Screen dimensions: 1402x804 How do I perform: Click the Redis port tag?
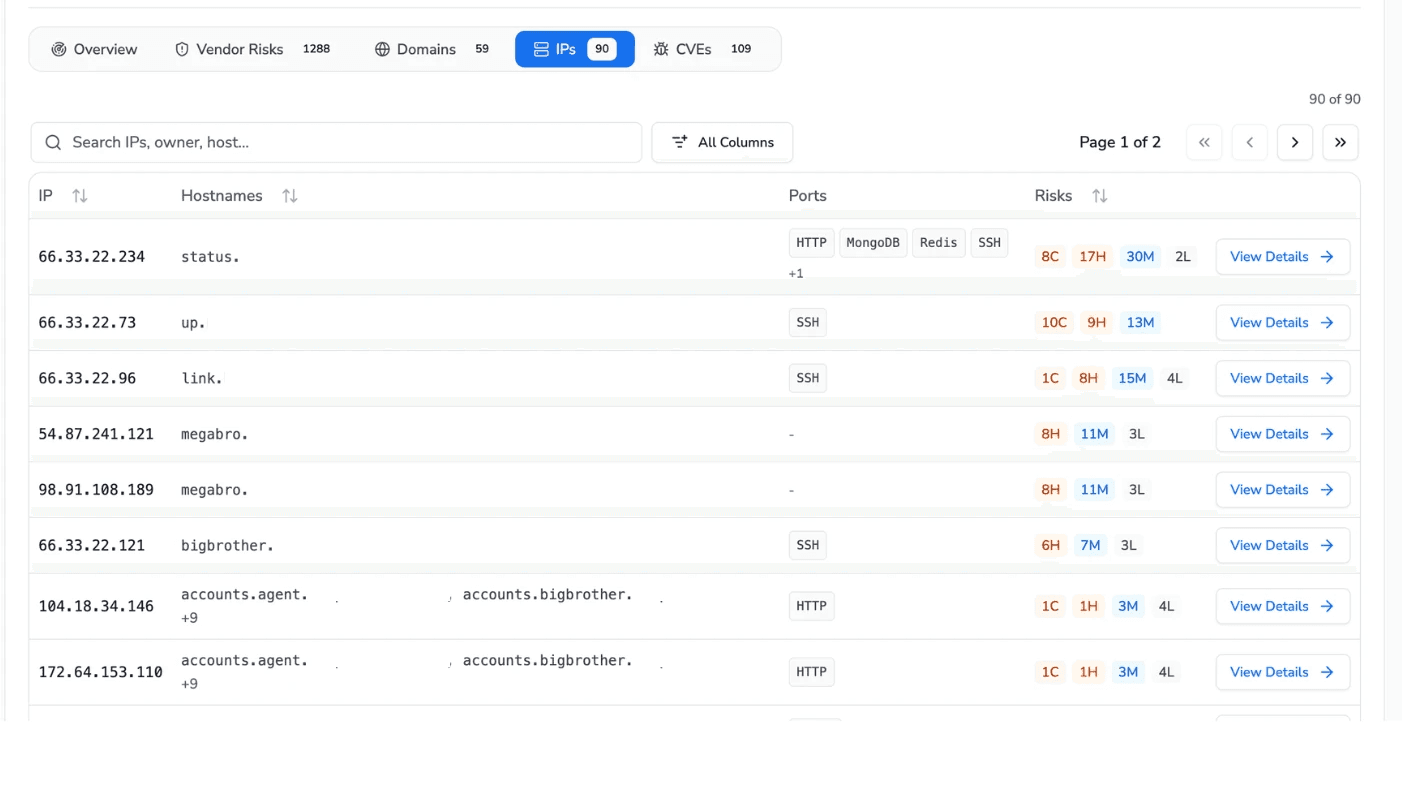point(938,243)
